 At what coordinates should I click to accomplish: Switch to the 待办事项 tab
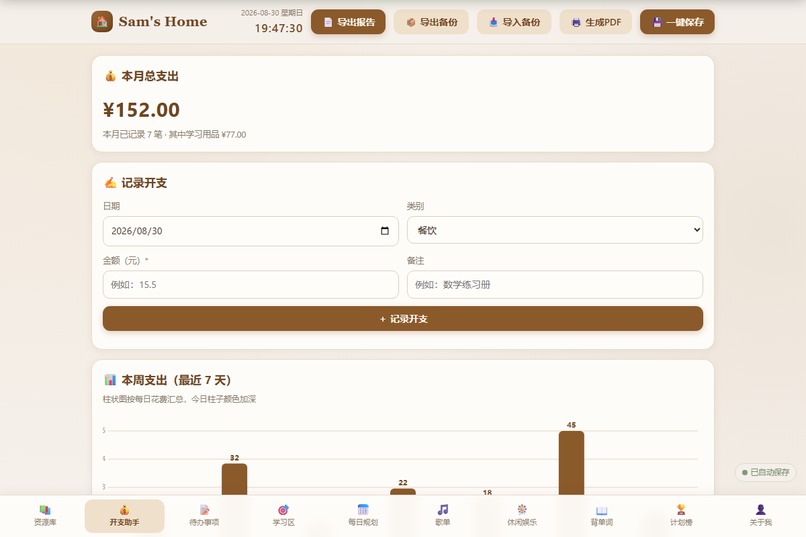click(204, 515)
